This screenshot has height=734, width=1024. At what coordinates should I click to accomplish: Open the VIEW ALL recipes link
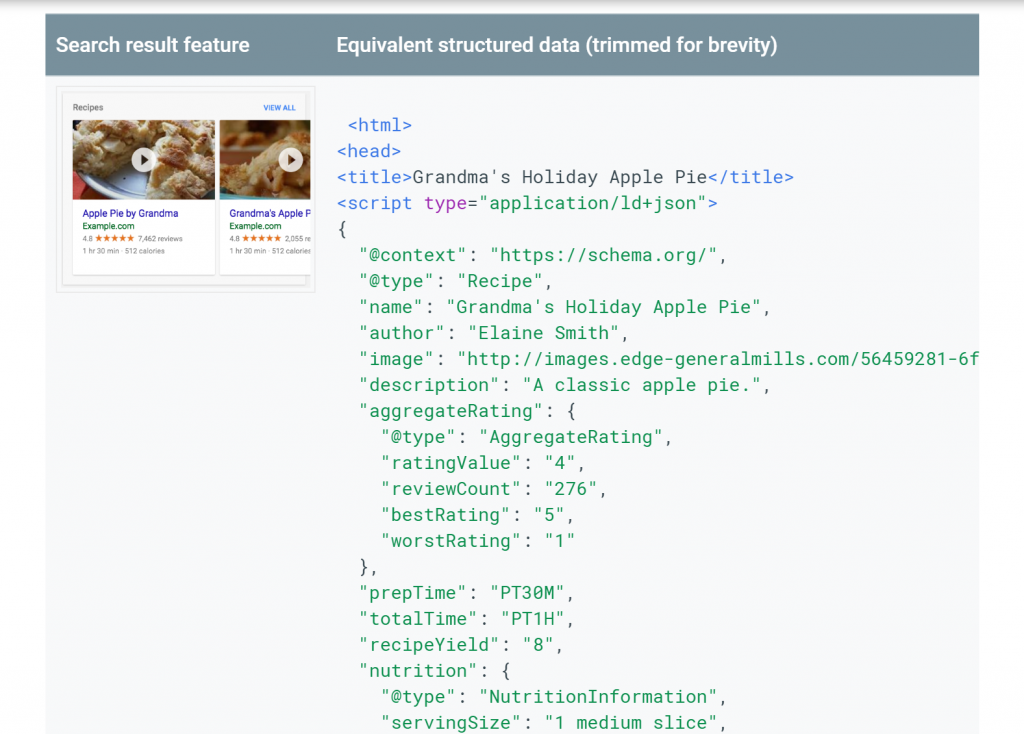[279, 108]
